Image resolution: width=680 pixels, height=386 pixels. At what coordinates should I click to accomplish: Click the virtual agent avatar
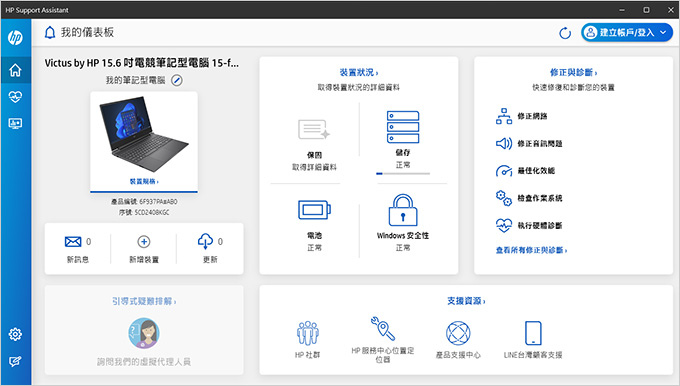tap(144, 333)
